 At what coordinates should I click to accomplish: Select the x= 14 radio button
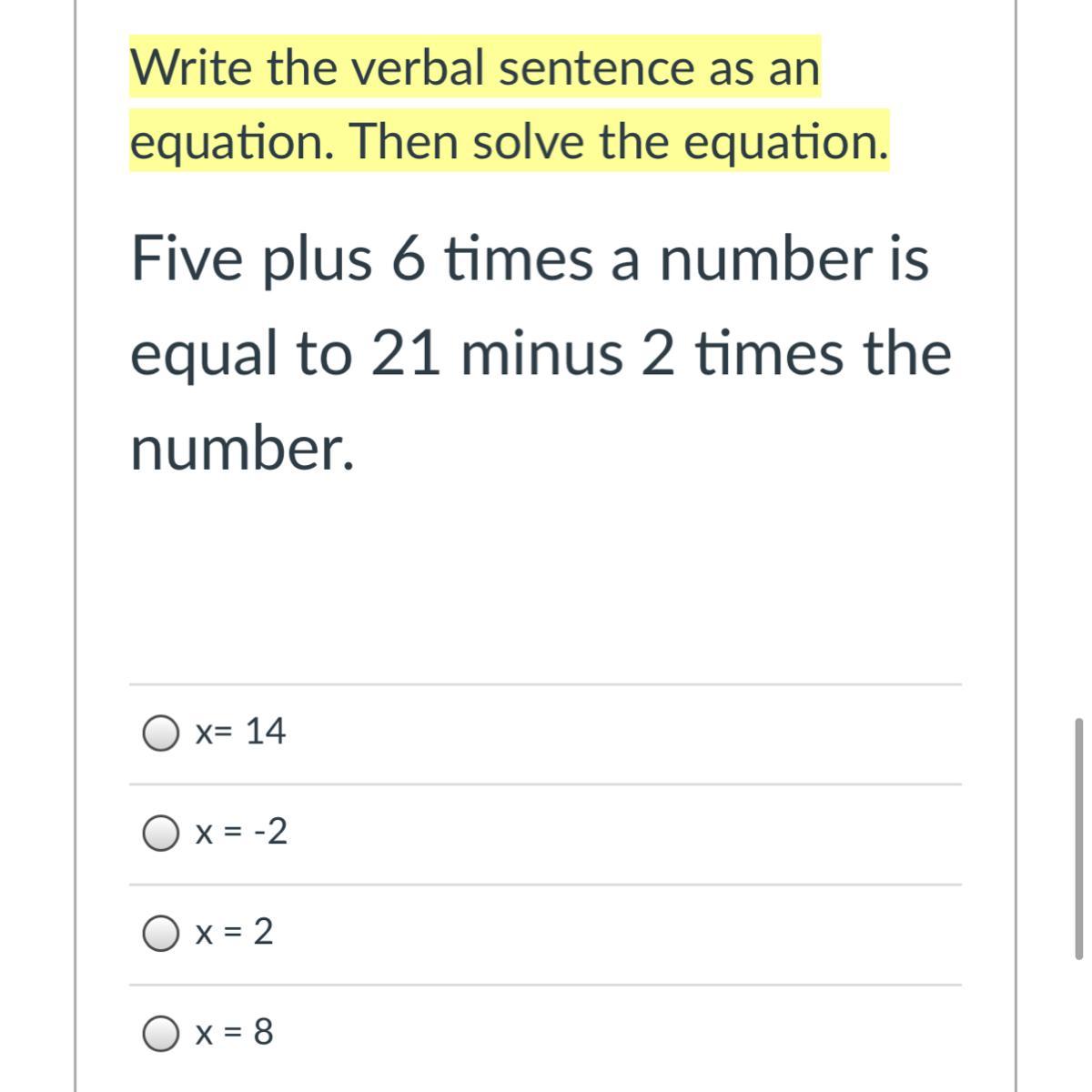pyautogui.click(x=160, y=733)
